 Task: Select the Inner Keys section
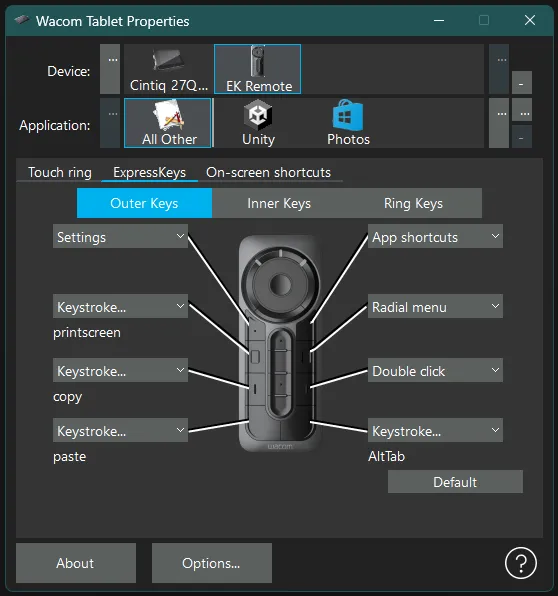click(279, 203)
